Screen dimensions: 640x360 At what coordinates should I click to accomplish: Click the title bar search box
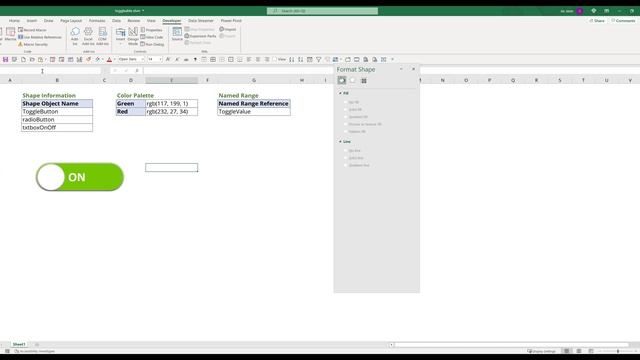tap(322, 11)
